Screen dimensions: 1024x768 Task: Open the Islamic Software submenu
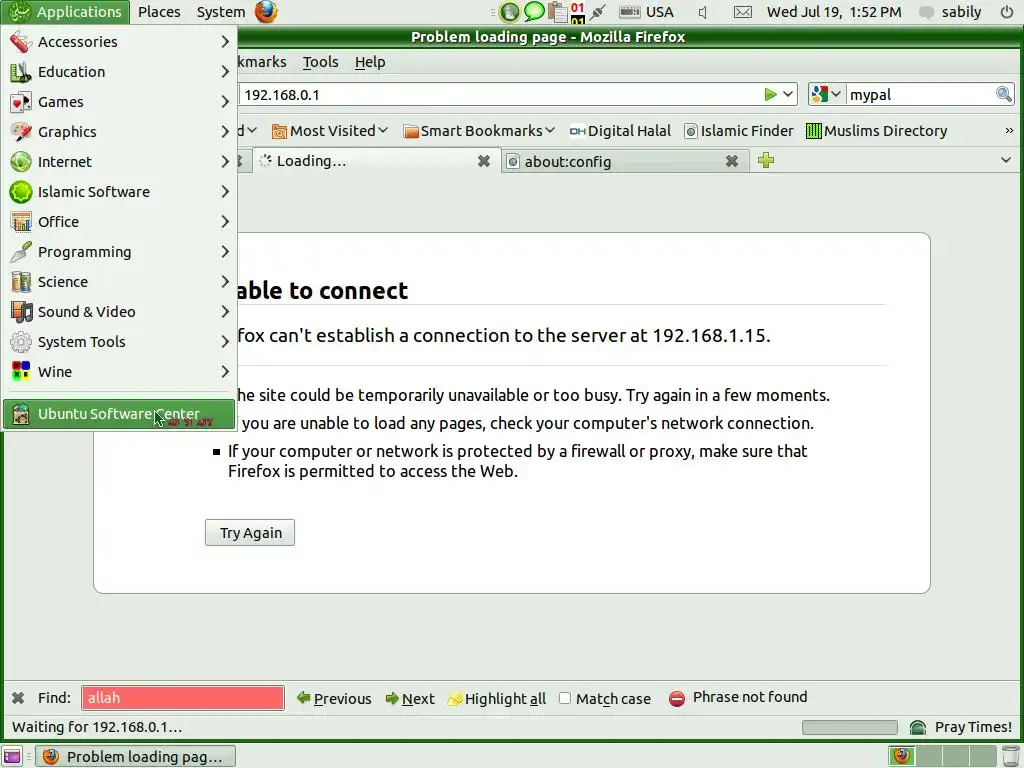click(x=119, y=192)
